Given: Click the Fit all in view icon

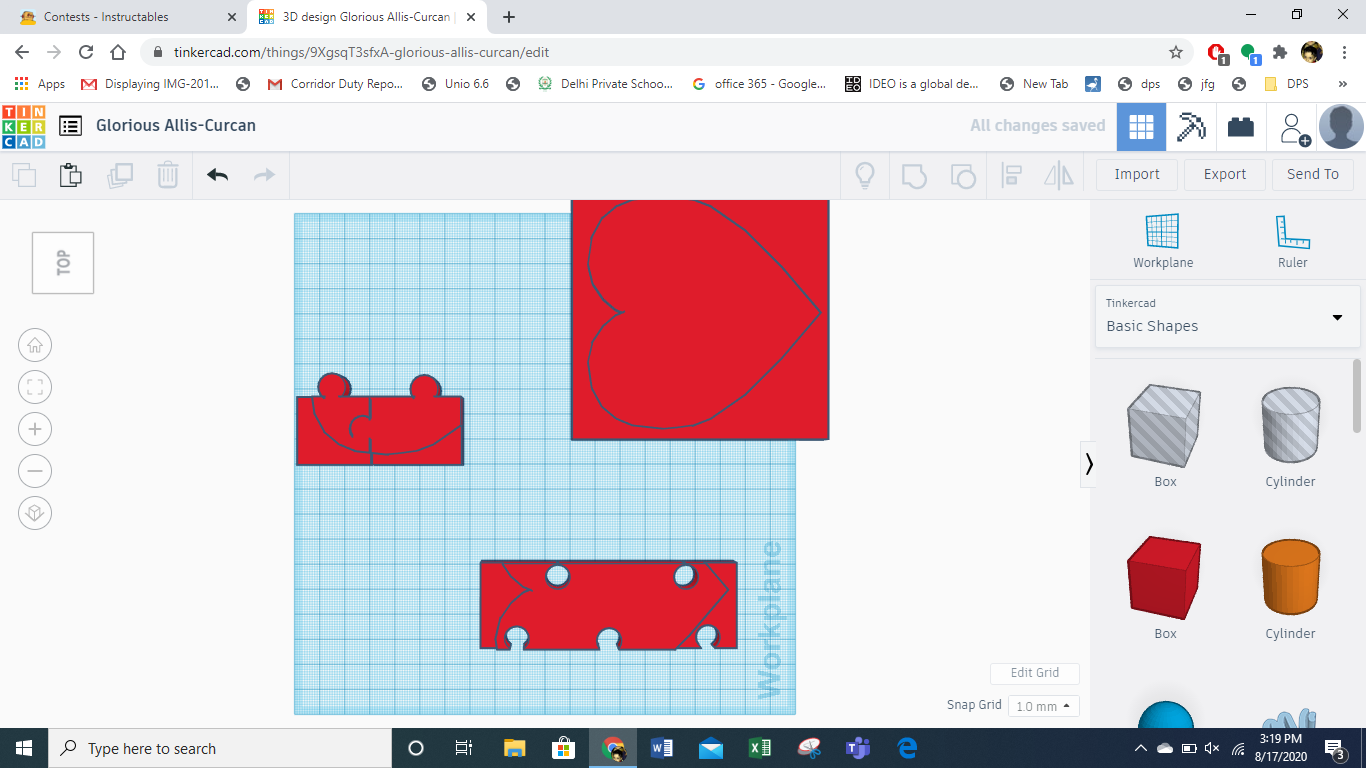Looking at the screenshot, I should [35, 387].
